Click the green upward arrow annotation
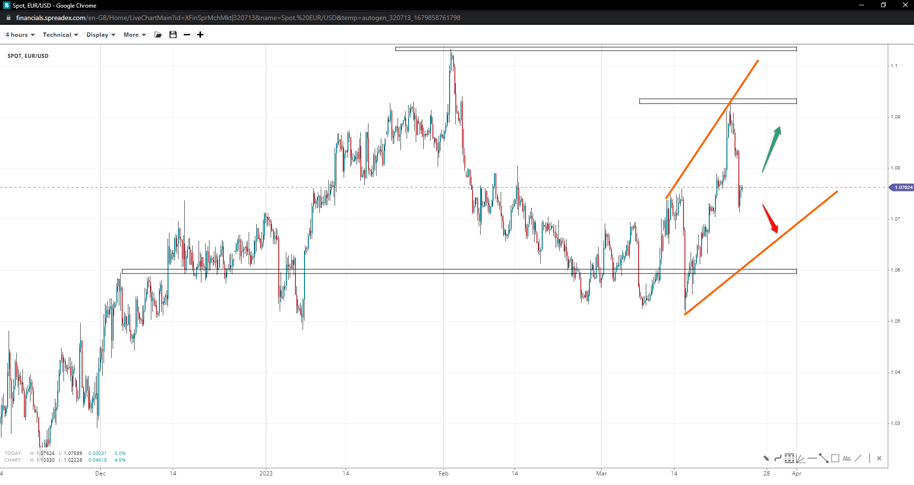The width and height of the screenshot is (914, 485). coord(771,149)
